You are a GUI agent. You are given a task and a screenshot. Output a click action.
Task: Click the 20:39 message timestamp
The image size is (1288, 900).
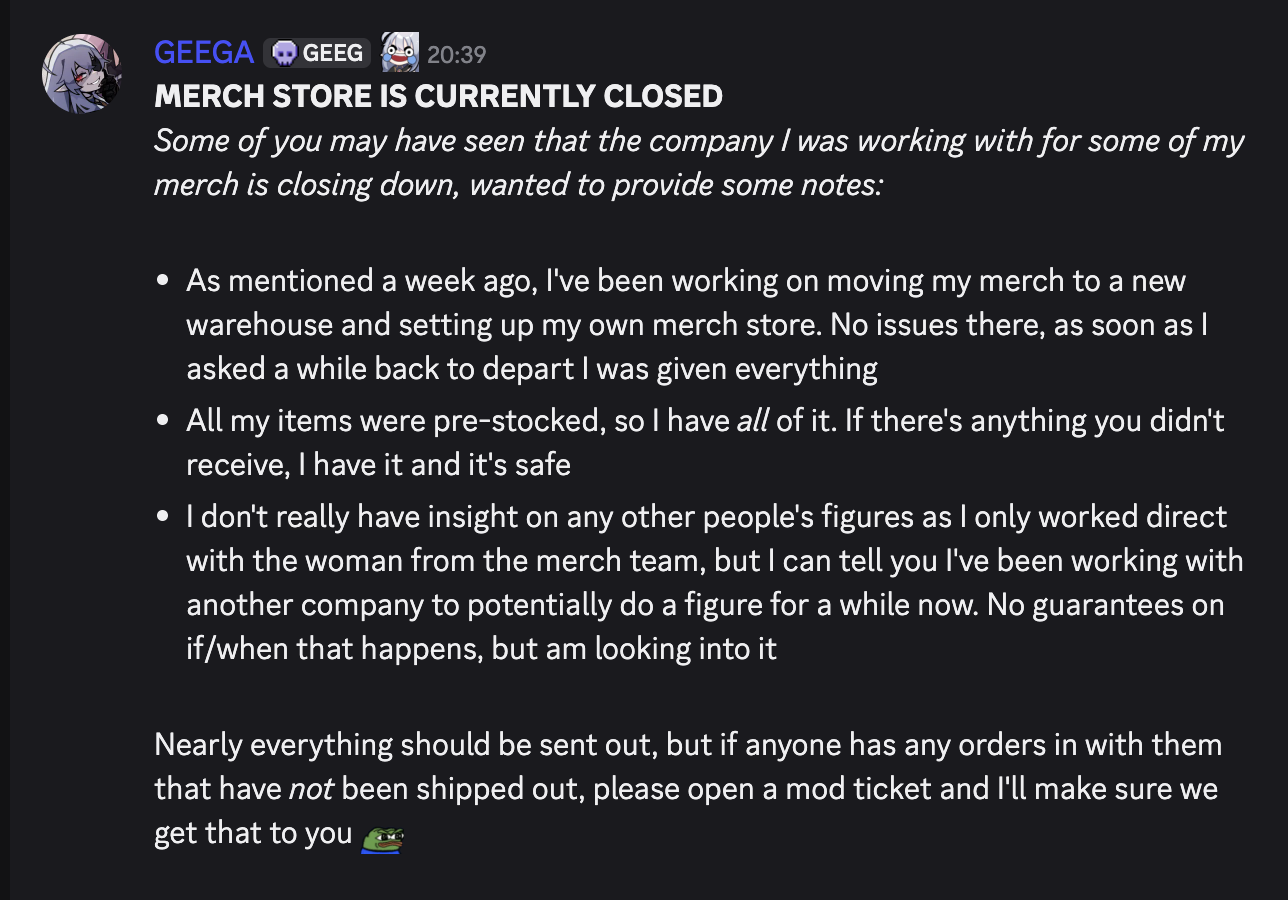pyautogui.click(x=456, y=54)
